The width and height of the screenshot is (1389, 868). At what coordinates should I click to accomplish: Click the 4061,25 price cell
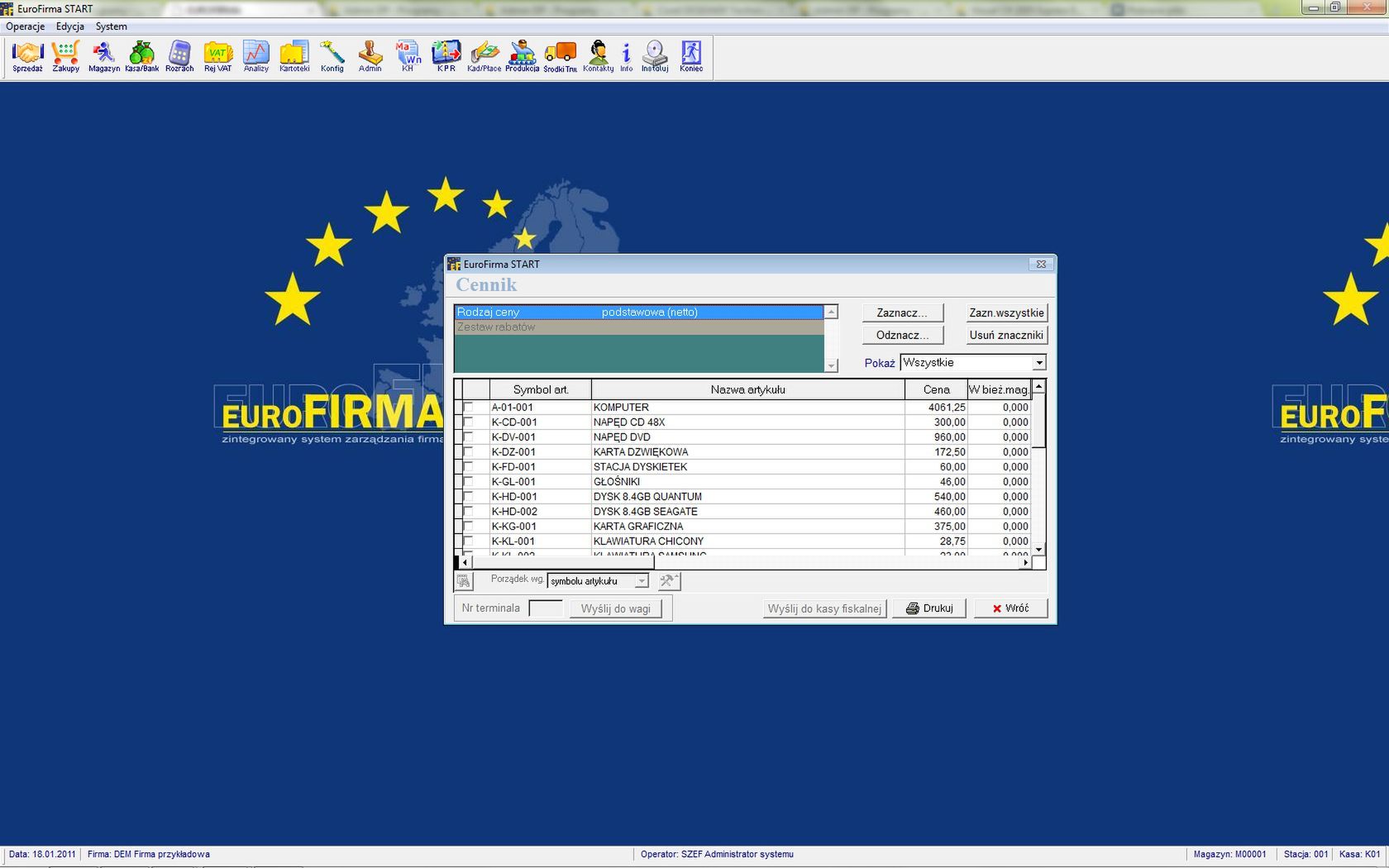pos(936,408)
